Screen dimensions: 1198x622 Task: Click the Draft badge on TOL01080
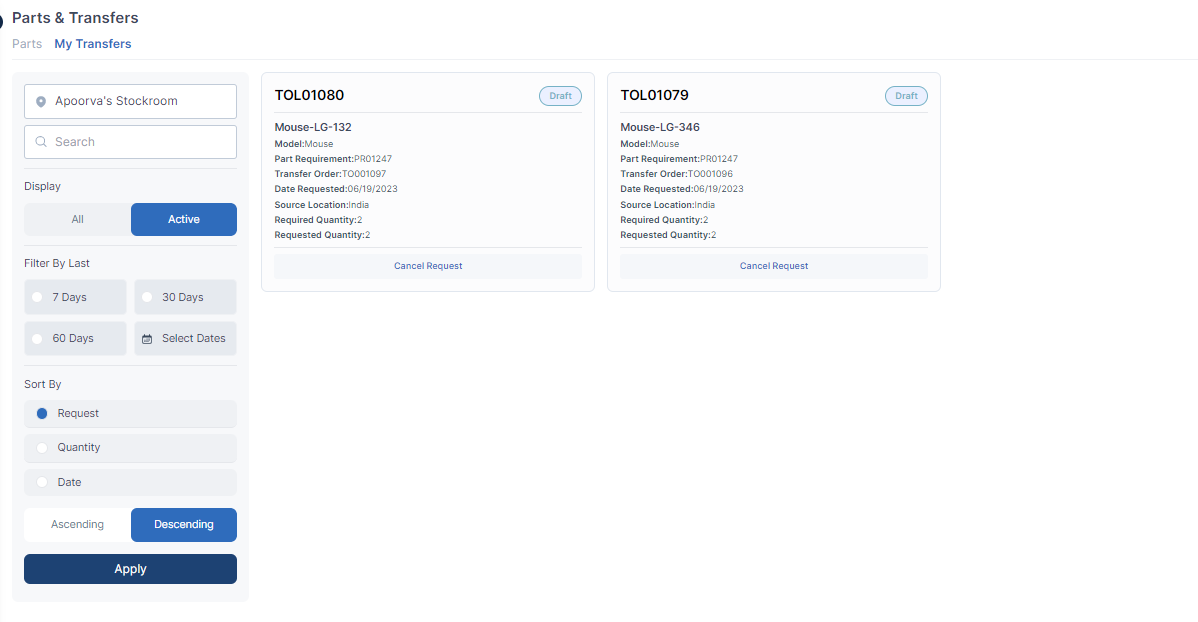[561, 96]
